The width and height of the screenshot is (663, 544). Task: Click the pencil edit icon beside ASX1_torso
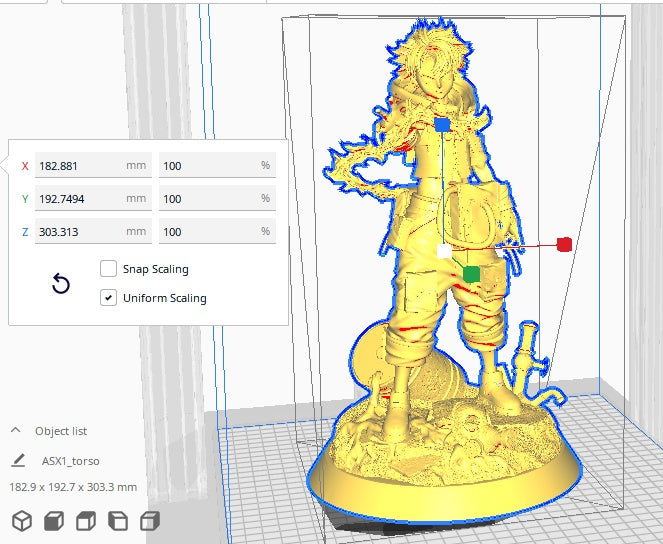18,461
